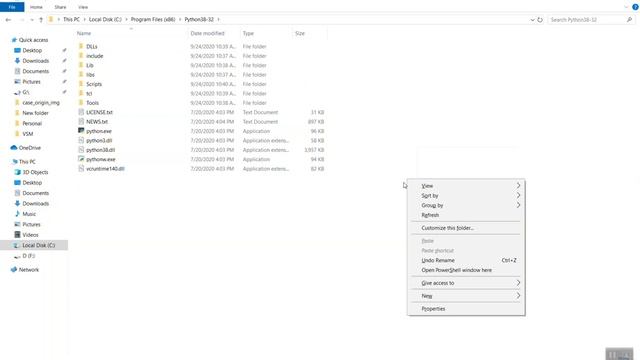Open recent locations dropdown arrow
This screenshot has height=360, width=640.
[32, 20]
